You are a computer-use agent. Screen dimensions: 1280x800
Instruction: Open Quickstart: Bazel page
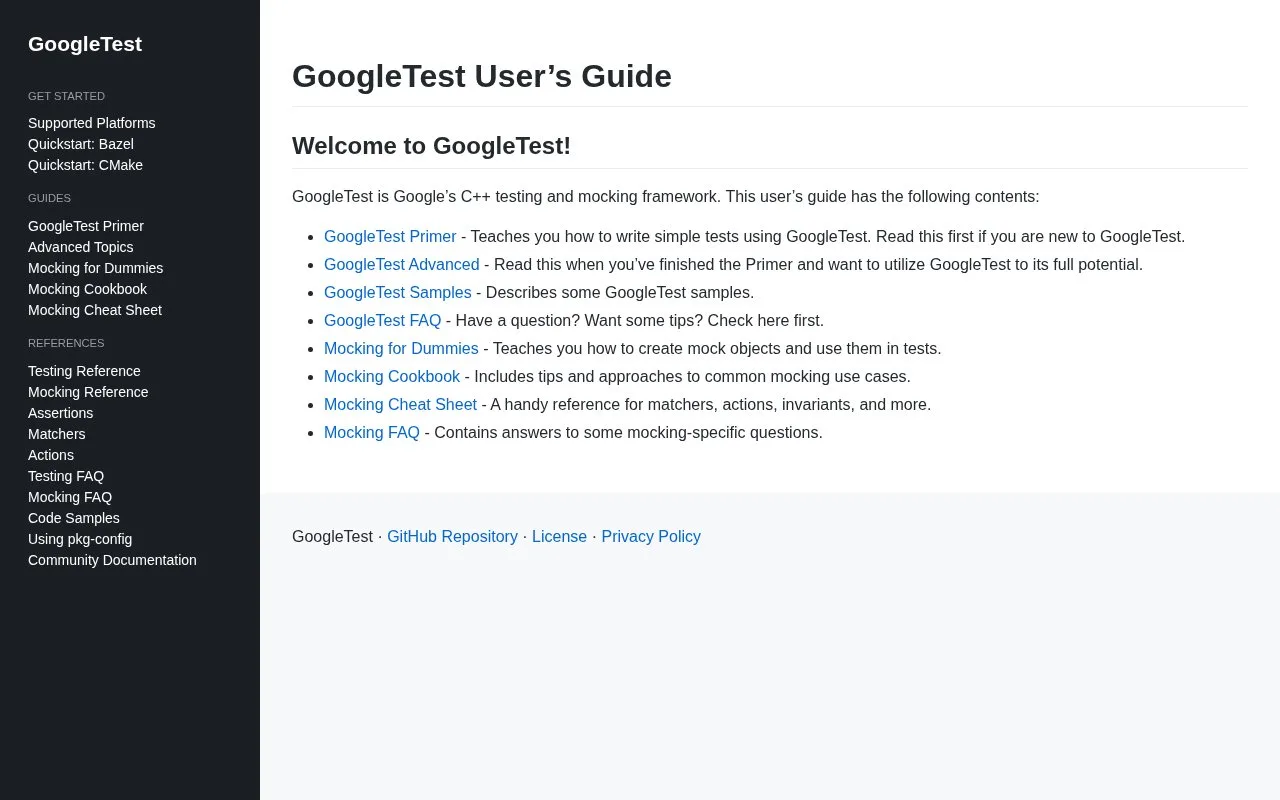pyautogui.click(x=81, y=144)
